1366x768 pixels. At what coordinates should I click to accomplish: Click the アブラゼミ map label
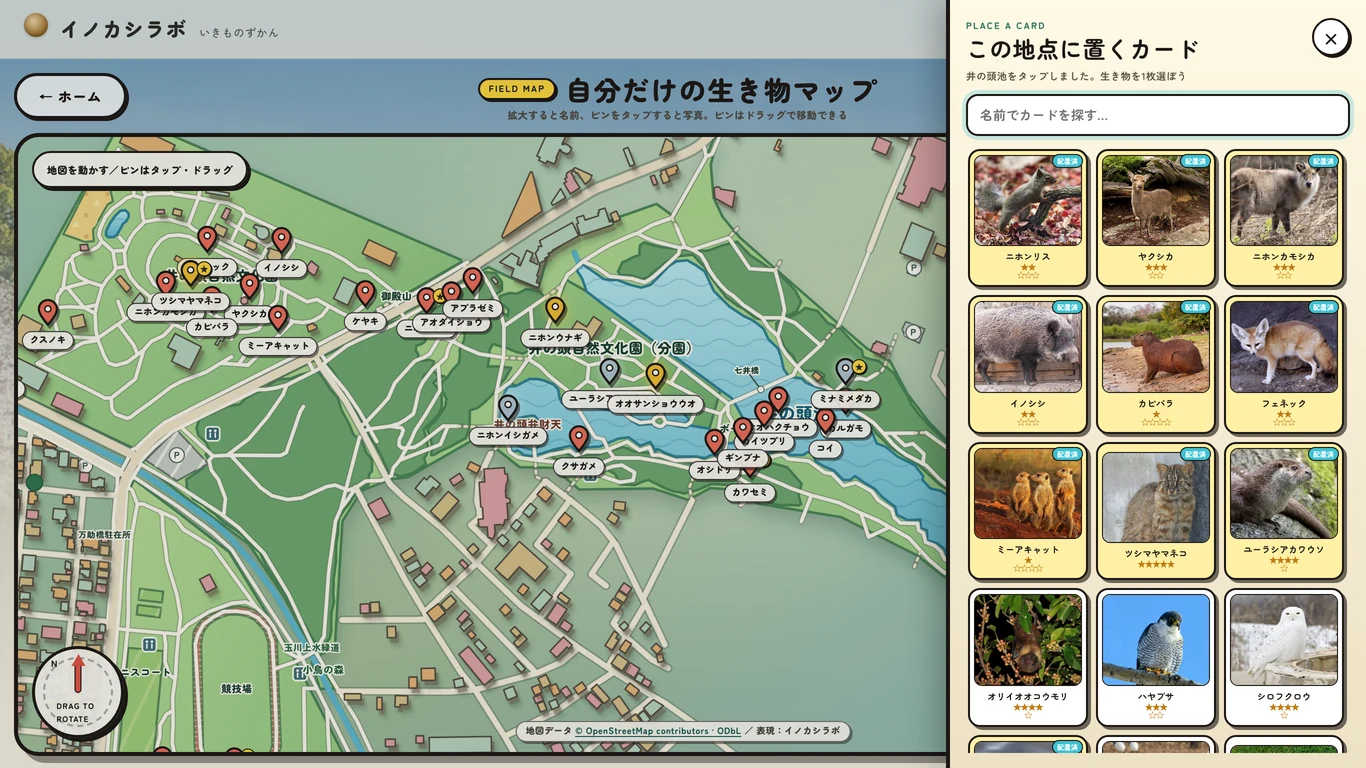click(x=472, y=308)
